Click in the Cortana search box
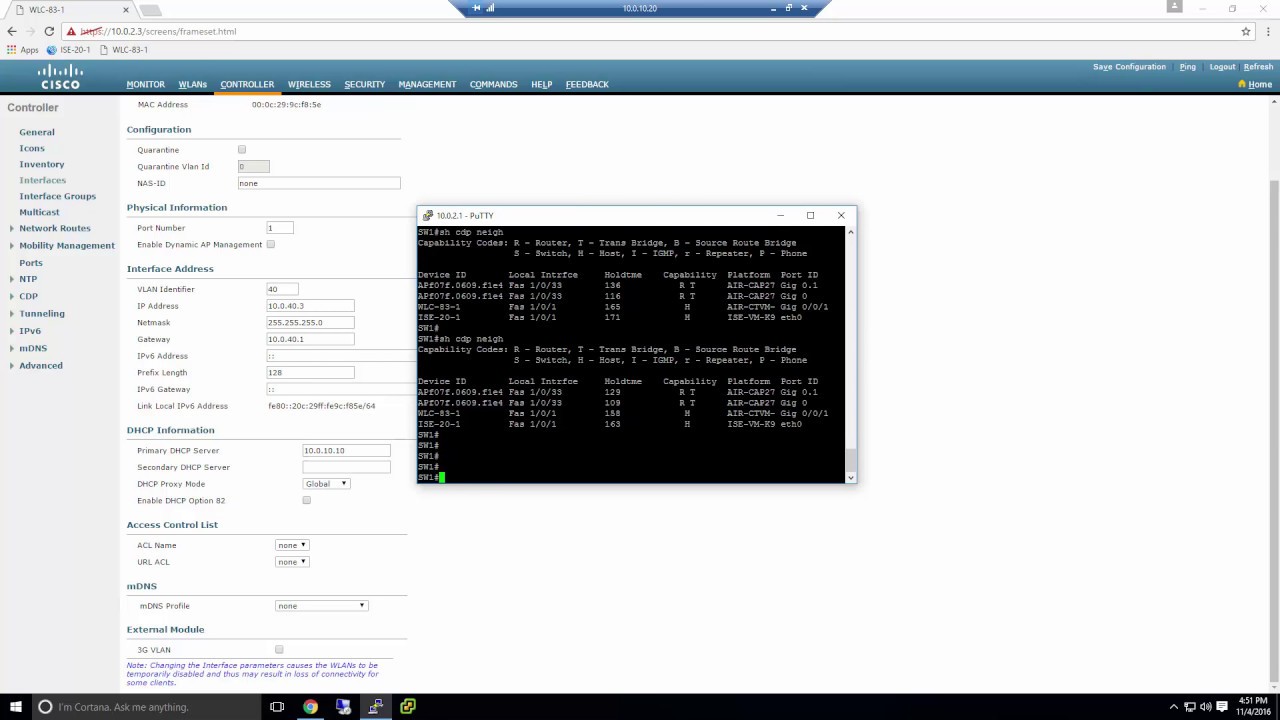1280x720 pixels. [145, 707]
